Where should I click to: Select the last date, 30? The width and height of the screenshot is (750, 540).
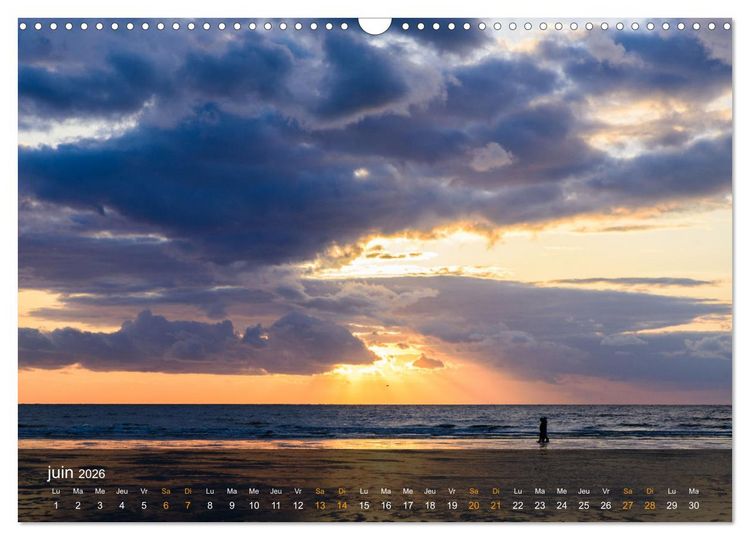pyautogui.click(x=694, y=506)
